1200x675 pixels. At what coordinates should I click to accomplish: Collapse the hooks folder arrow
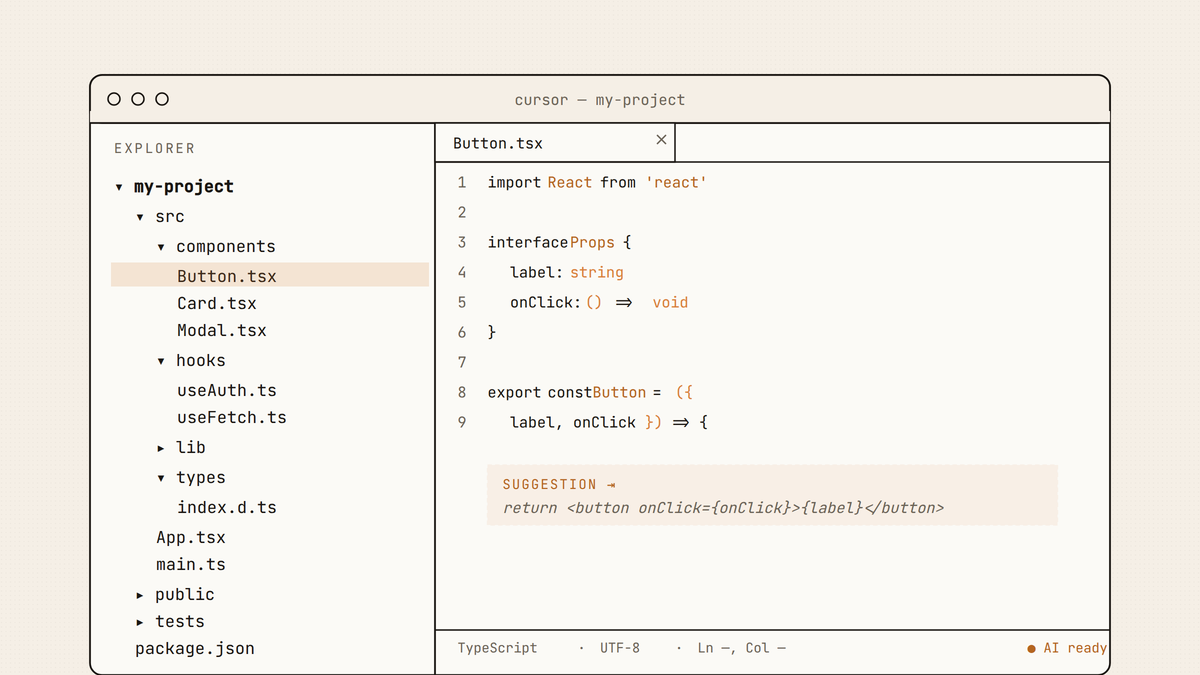pos(161,361)
